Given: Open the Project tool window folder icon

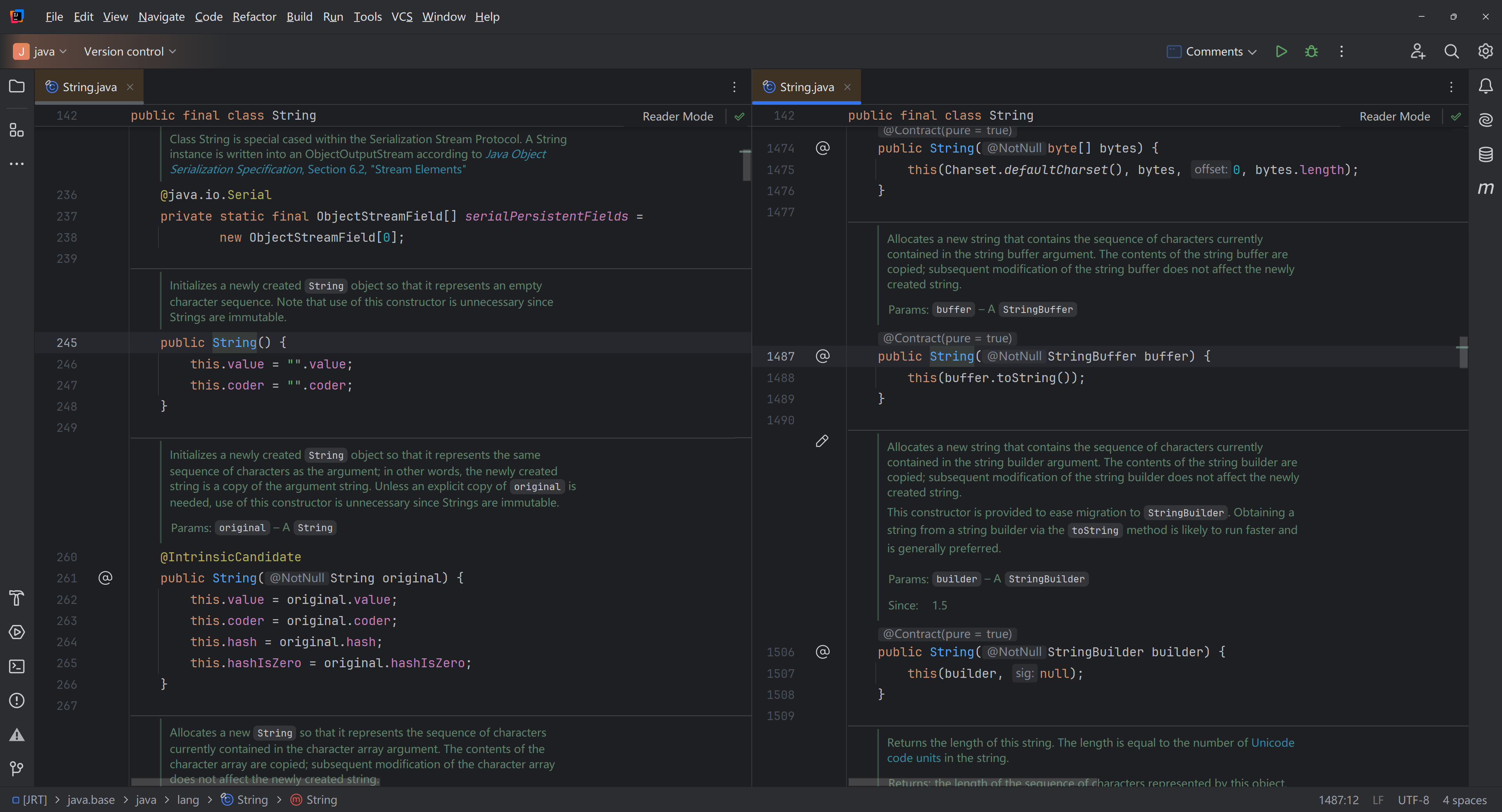Looking at the screenshot, I should point(17,86).
